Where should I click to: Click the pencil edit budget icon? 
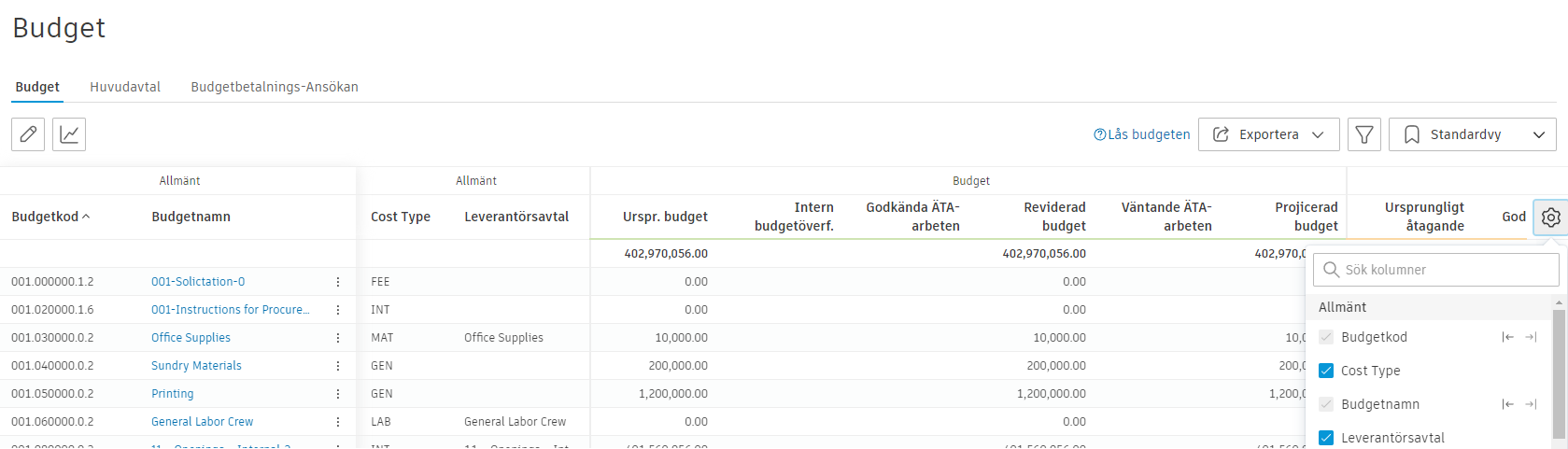click(x=28, y=134)
